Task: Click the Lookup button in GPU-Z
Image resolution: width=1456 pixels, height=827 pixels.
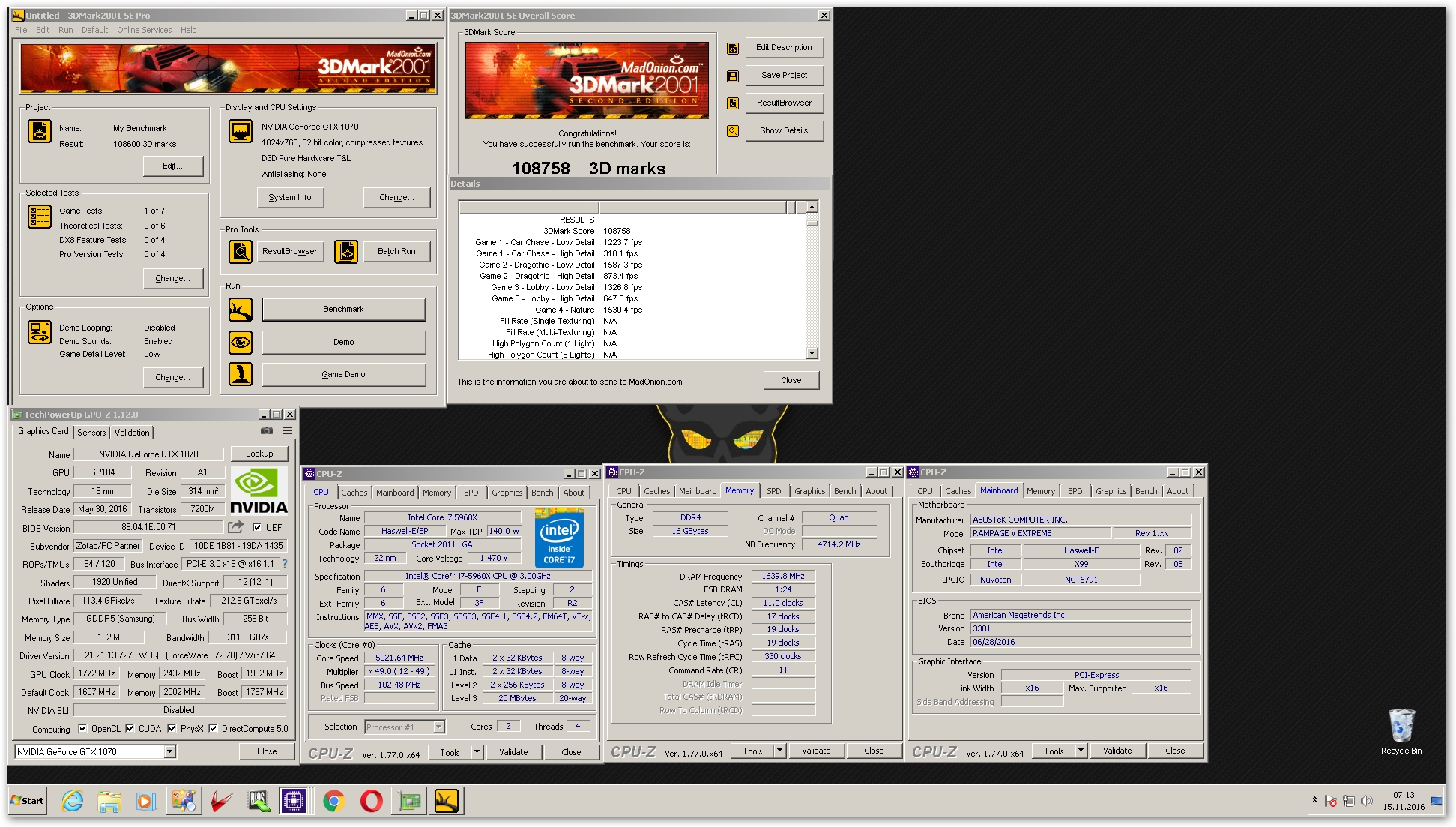Action: tap(259, 454)
